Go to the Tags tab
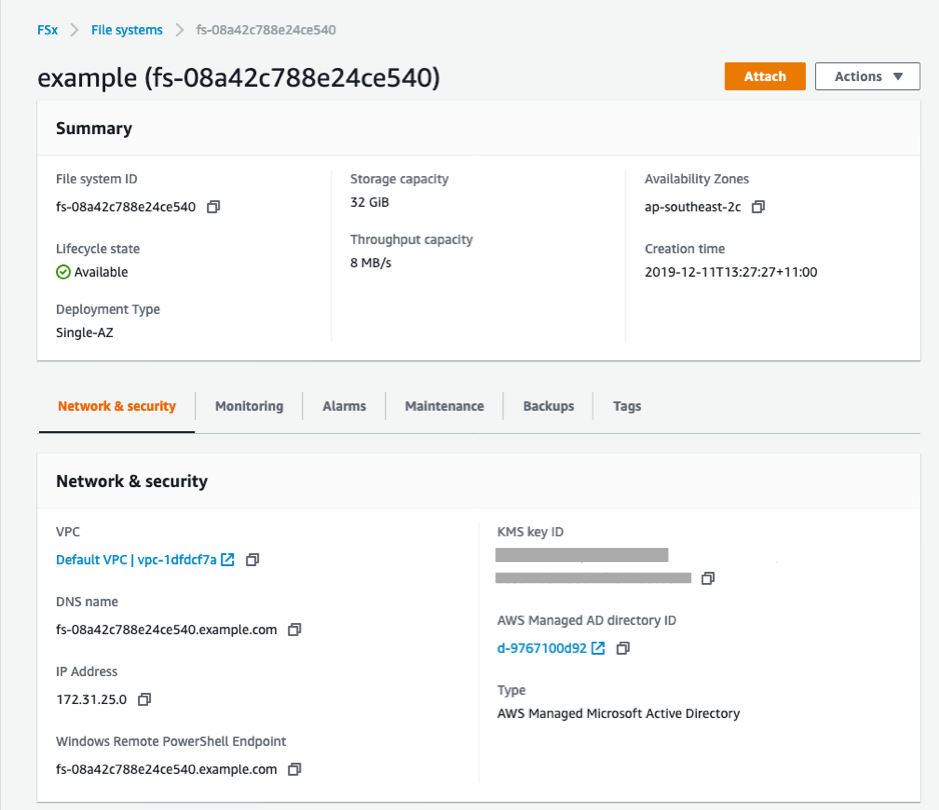The width and height of the screenshot is (939, 810). (627, 406)
